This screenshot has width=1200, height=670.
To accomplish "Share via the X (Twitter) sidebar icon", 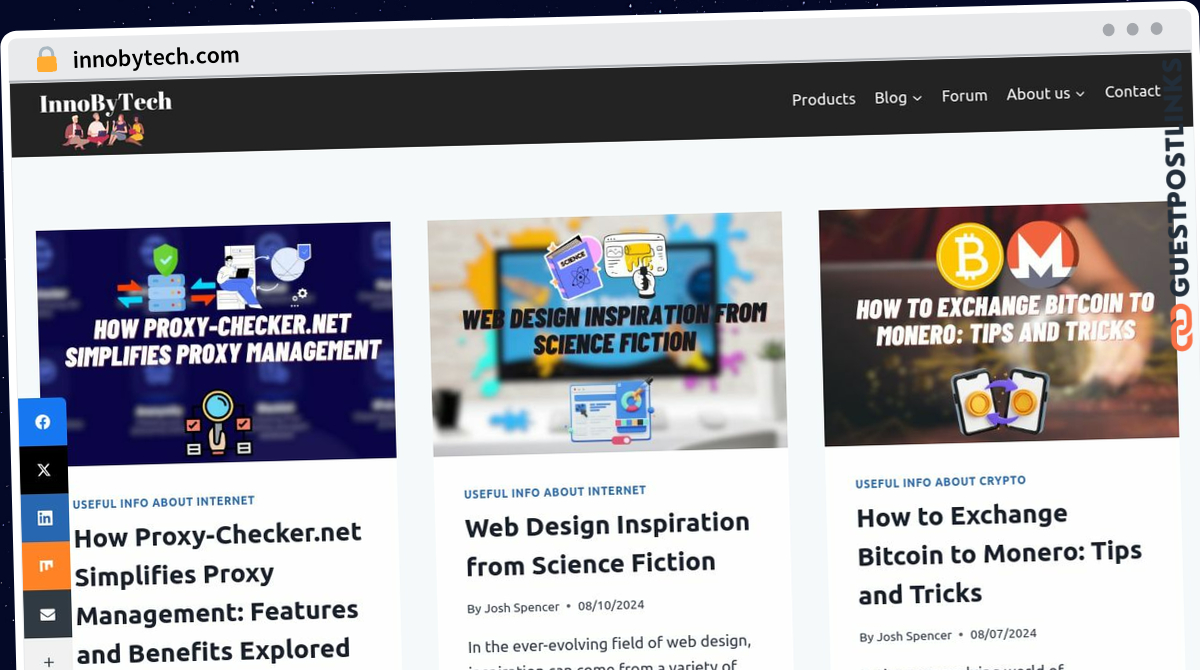I will 44,470.
